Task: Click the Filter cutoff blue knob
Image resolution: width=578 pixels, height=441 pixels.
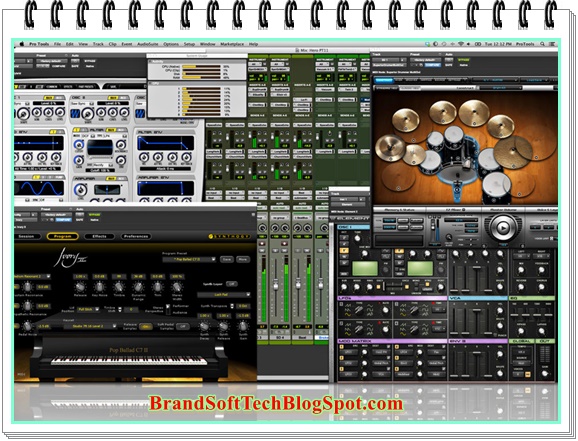Action: point(79,145)
